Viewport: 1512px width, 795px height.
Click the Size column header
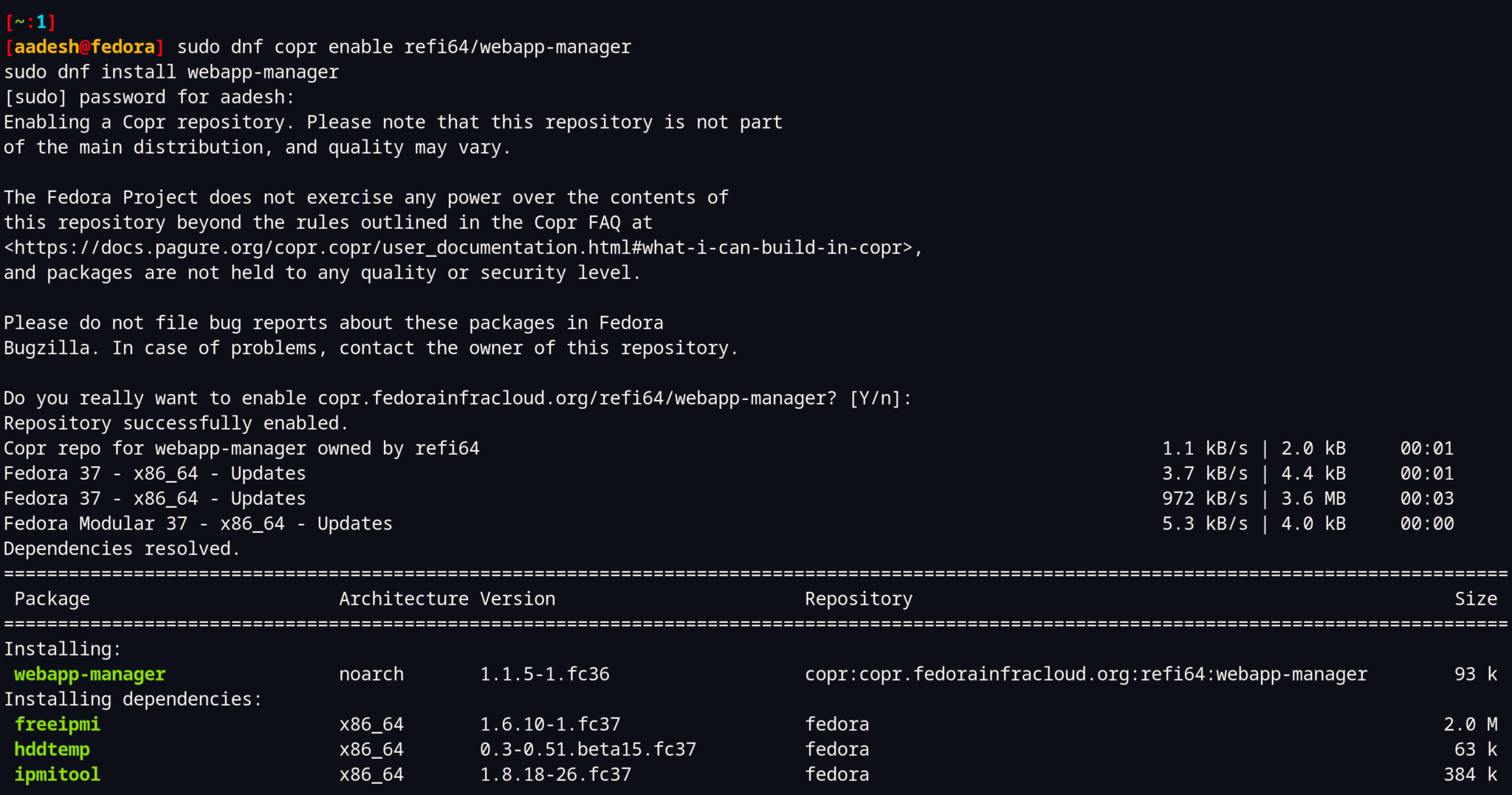point(1477,598)
